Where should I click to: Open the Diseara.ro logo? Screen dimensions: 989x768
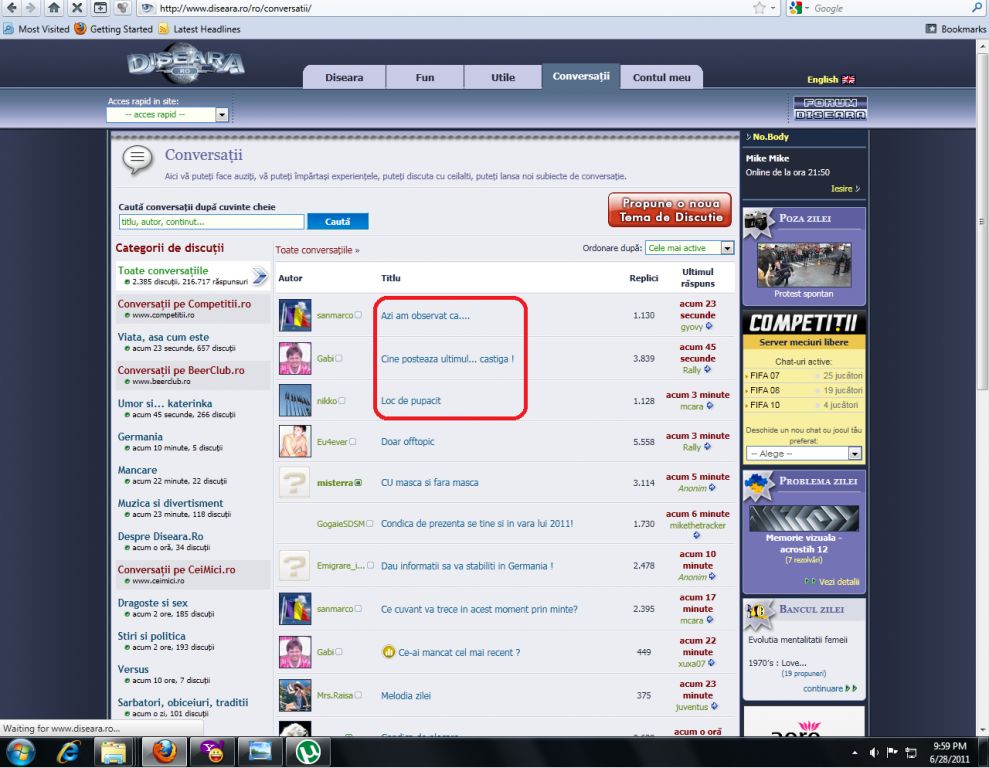click(185, 64)
